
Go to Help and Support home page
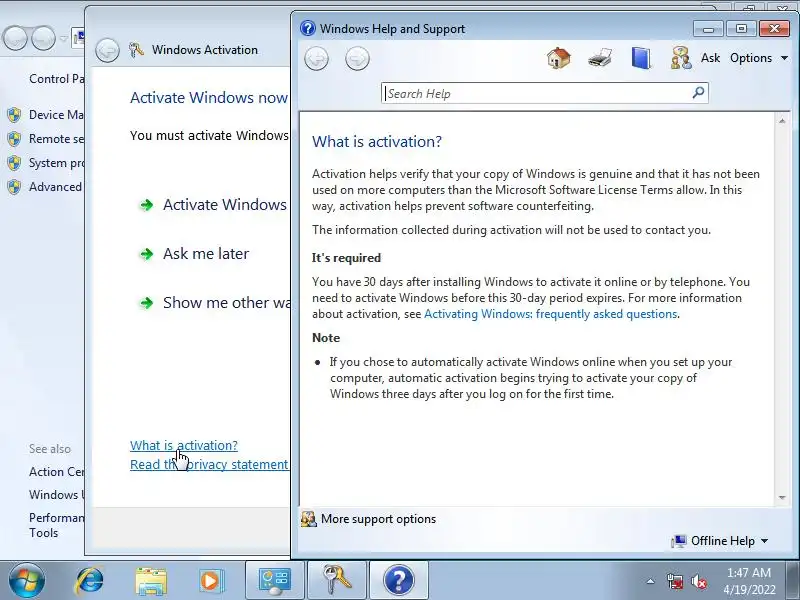[559, 58]
